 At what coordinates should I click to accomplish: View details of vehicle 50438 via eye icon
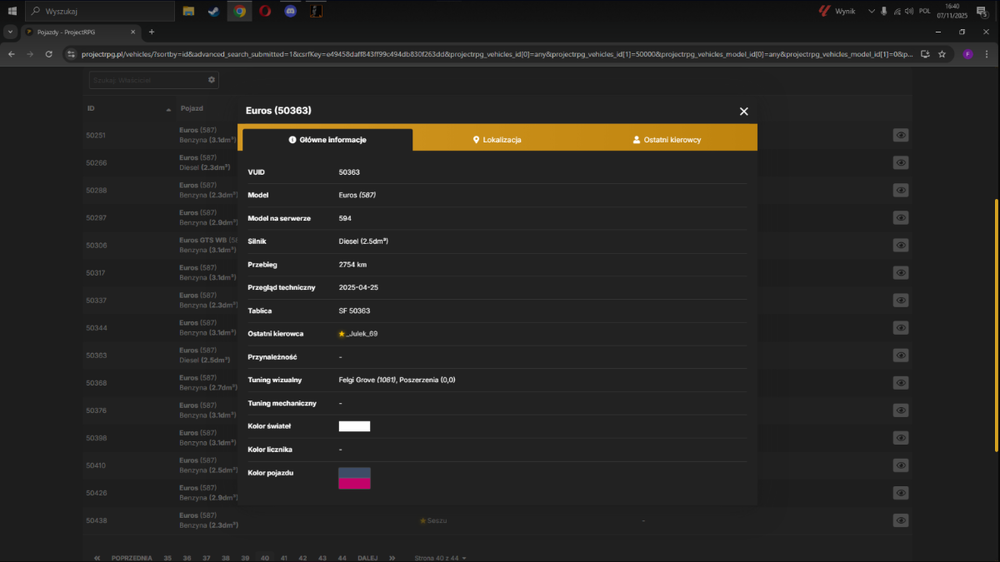coord(901,521)
